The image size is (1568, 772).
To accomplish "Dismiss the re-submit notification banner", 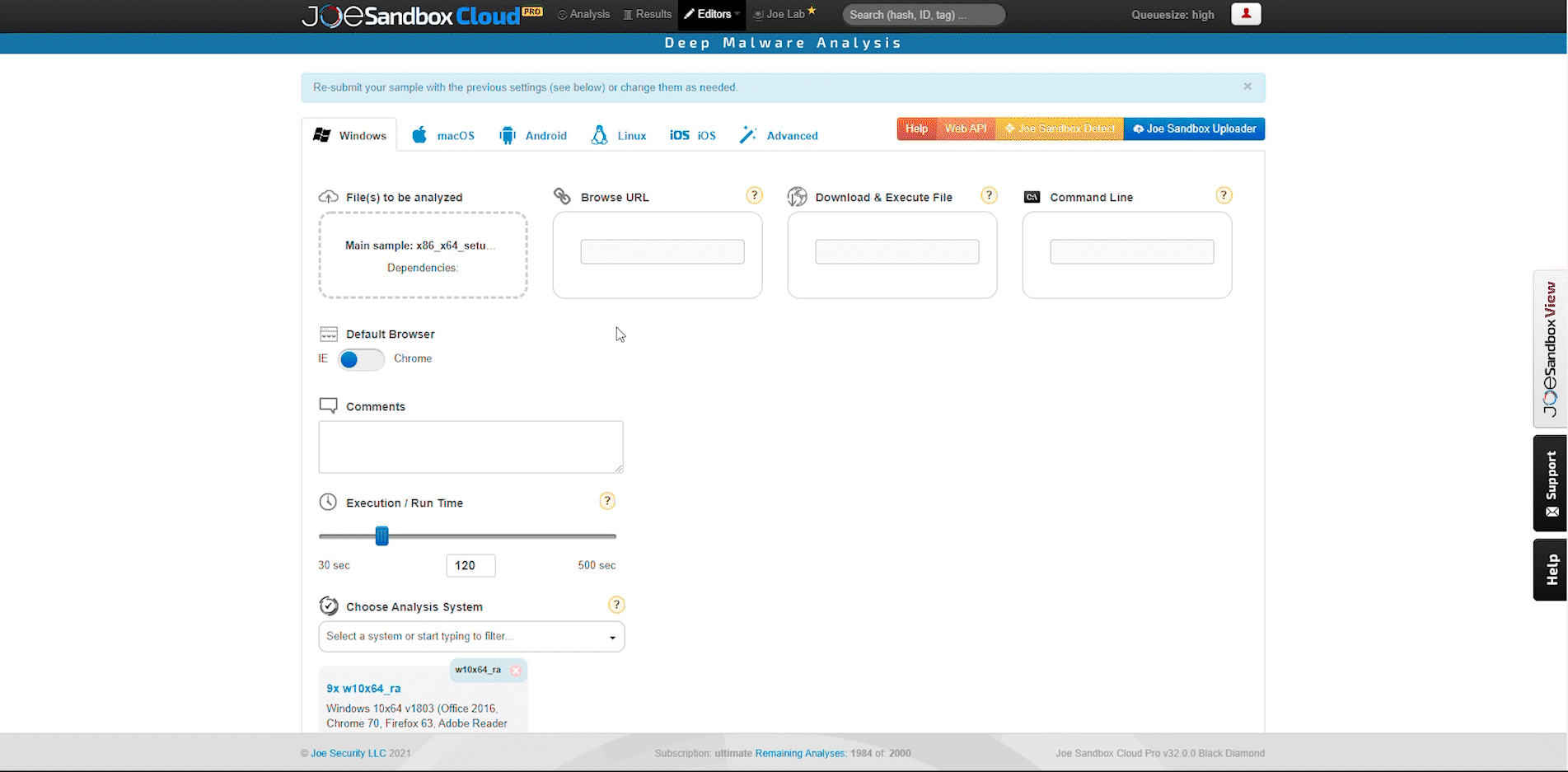I will (x=1247, y=87).
